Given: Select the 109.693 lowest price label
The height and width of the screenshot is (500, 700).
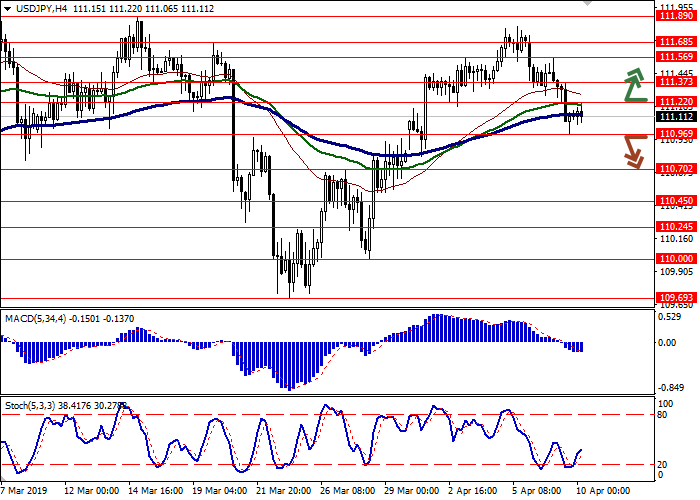Looking at the screenshot, I should [x=675, y=298].
